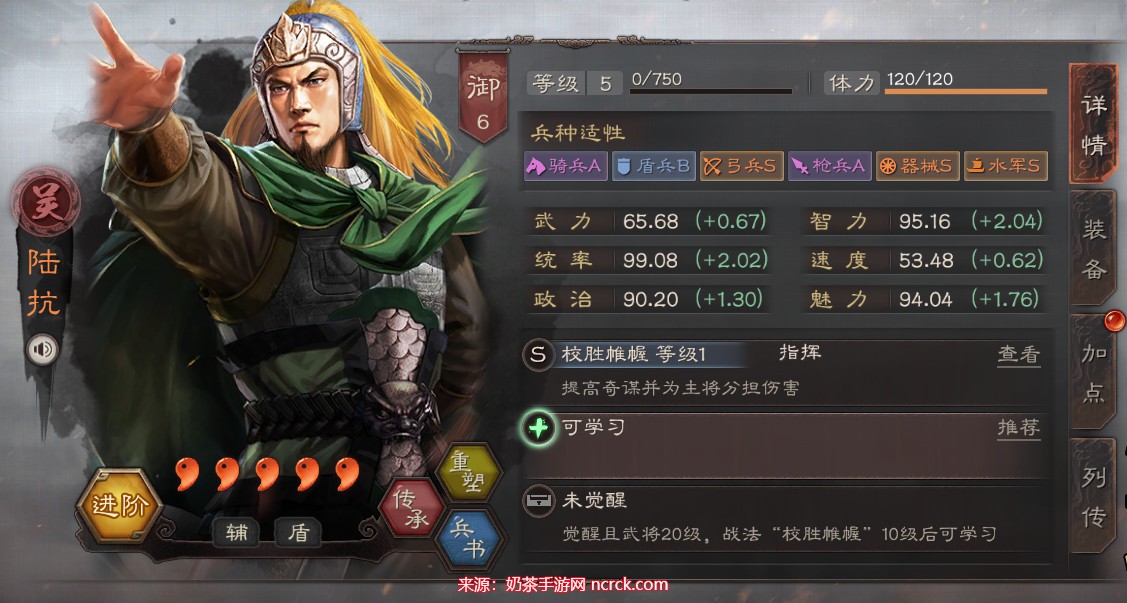
Task: Play general's voice with speaker icon
Action: (43, 350)
